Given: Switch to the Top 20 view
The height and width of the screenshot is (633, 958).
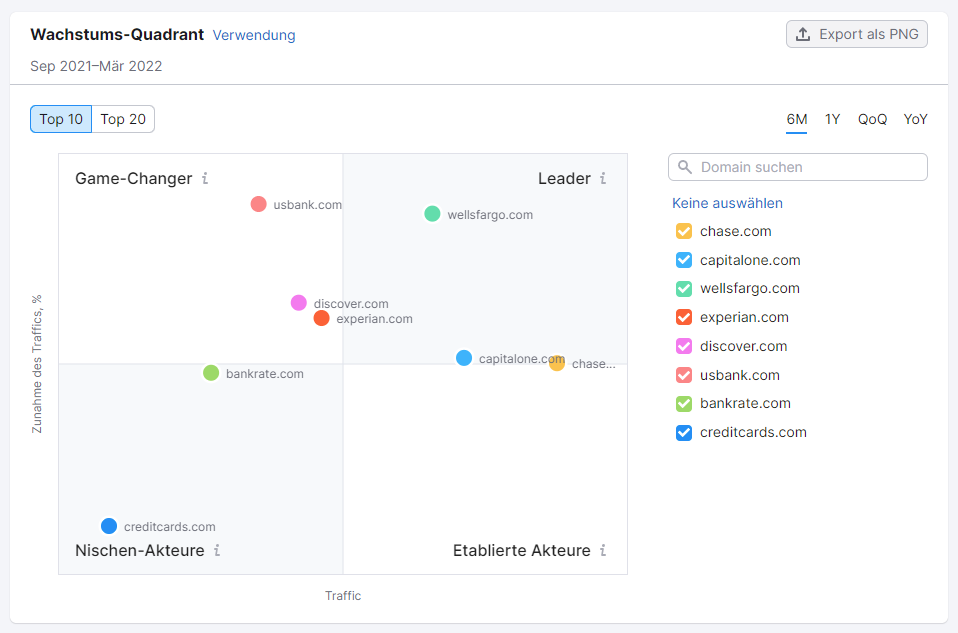Looking at the screenshot, I should coord(123,119).
